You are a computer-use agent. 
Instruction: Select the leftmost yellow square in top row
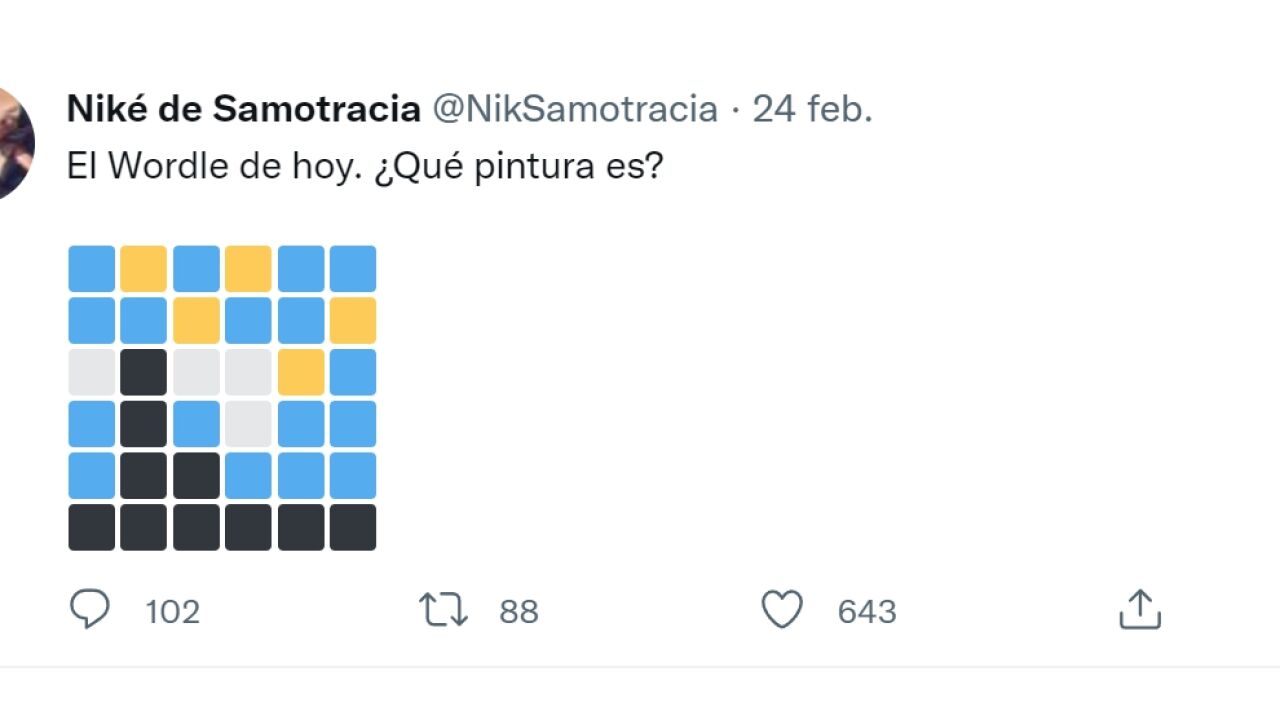click(x=144, y=269)
